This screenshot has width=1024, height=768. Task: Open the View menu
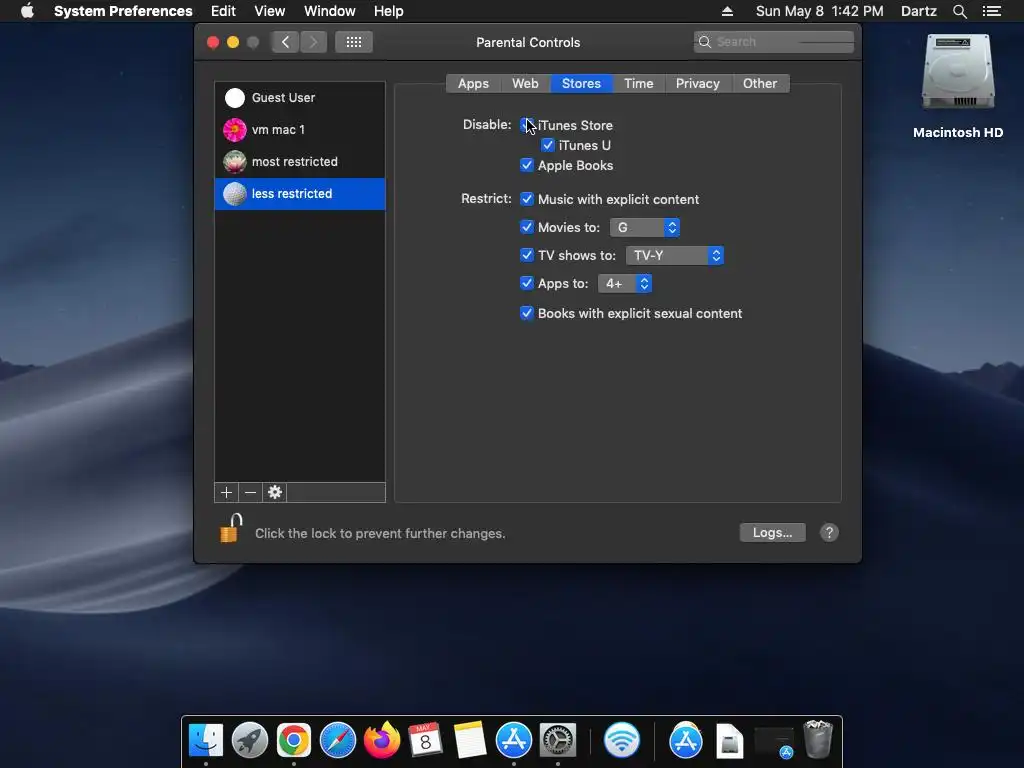[x=270, y=11]
